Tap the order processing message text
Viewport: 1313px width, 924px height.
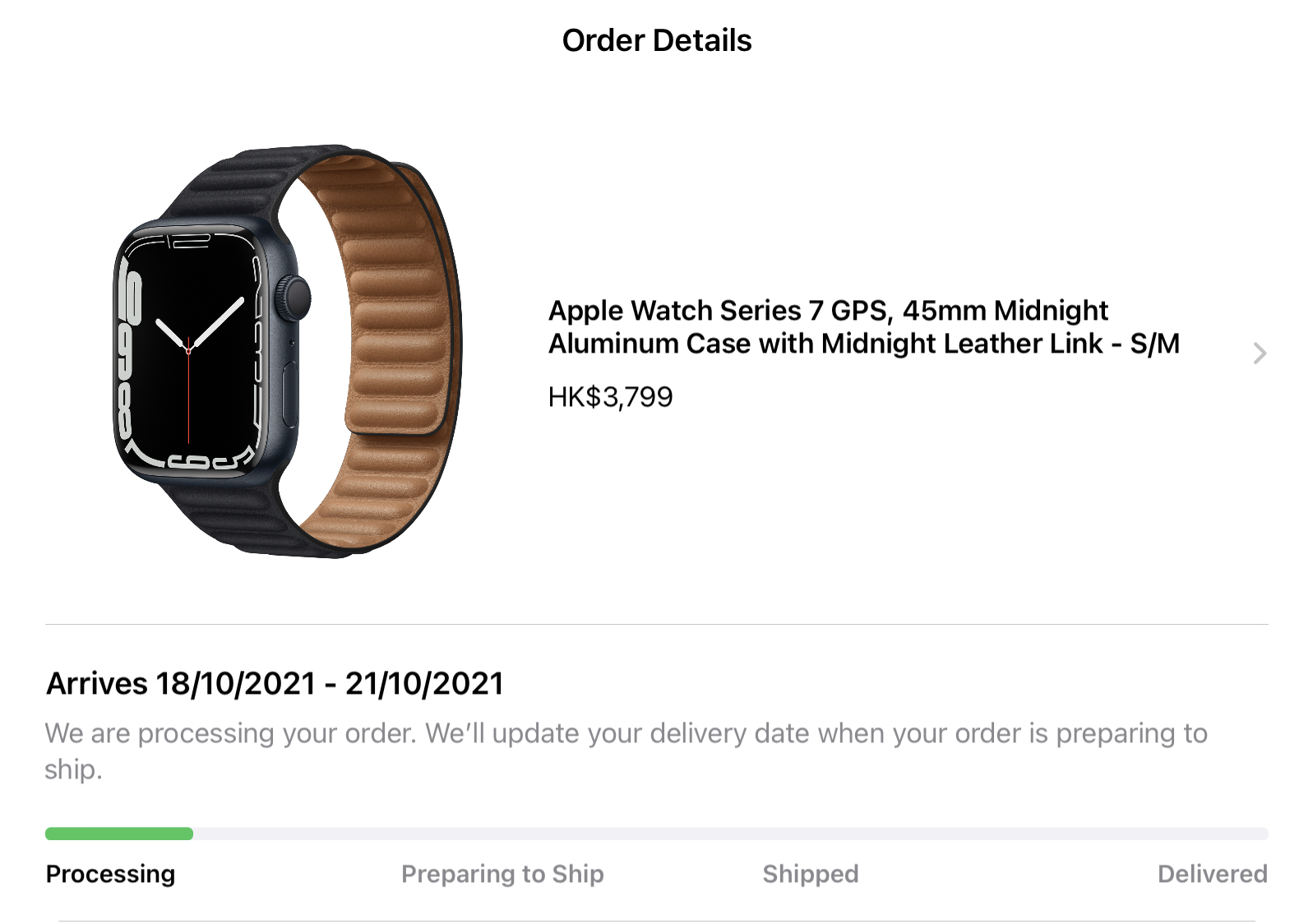pyautogui.click(x=626, y=751)
